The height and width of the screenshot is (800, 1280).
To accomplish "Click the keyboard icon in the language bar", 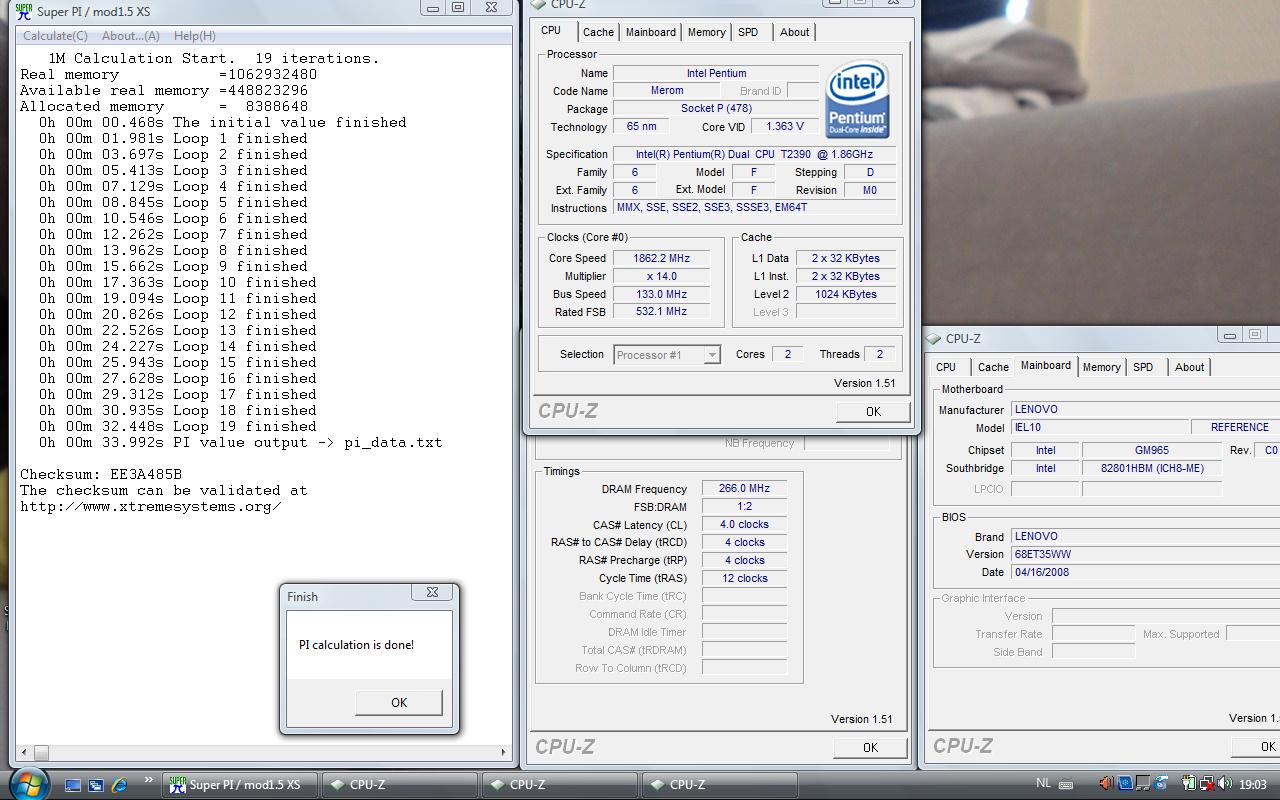I will (x=1066, y=785).
